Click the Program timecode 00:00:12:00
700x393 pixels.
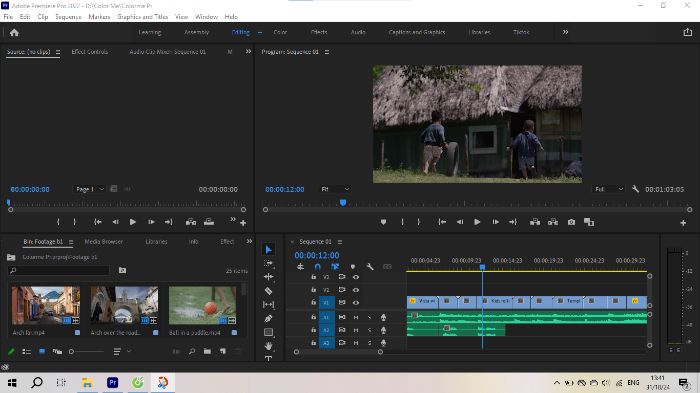pos(285,189)
